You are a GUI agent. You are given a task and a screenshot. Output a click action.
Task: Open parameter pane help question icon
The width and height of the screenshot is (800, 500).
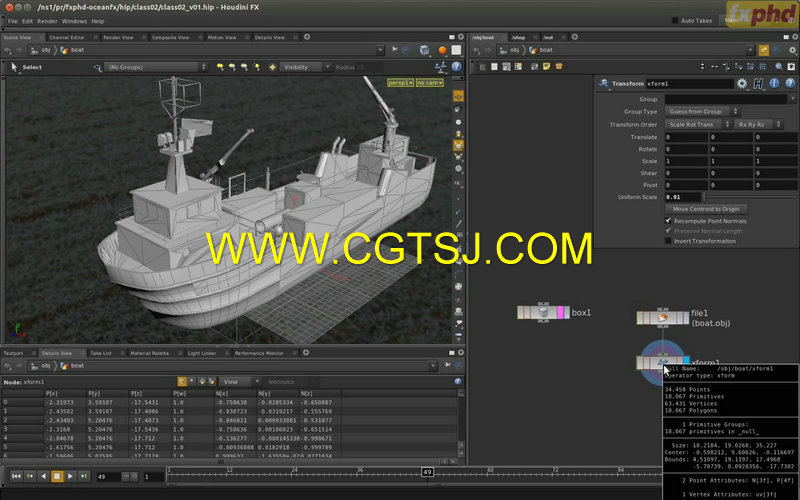tap(790, 83)
